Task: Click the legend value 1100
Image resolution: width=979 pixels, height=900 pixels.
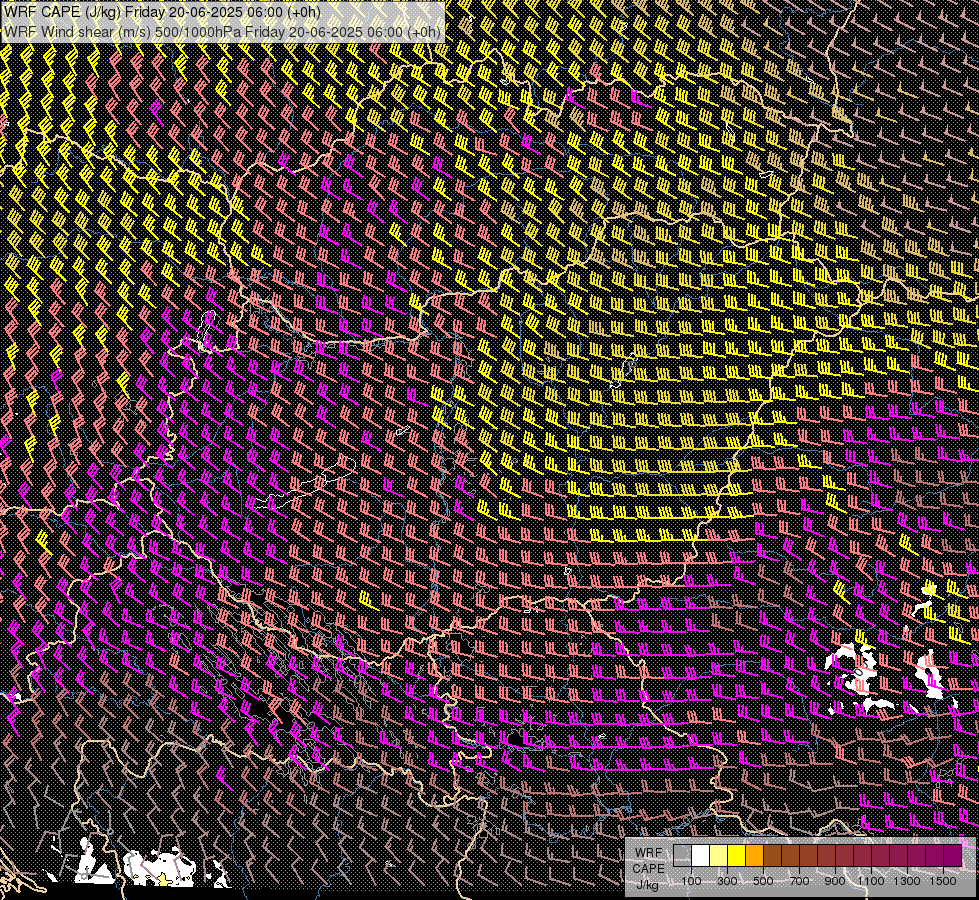Action: 871,881
